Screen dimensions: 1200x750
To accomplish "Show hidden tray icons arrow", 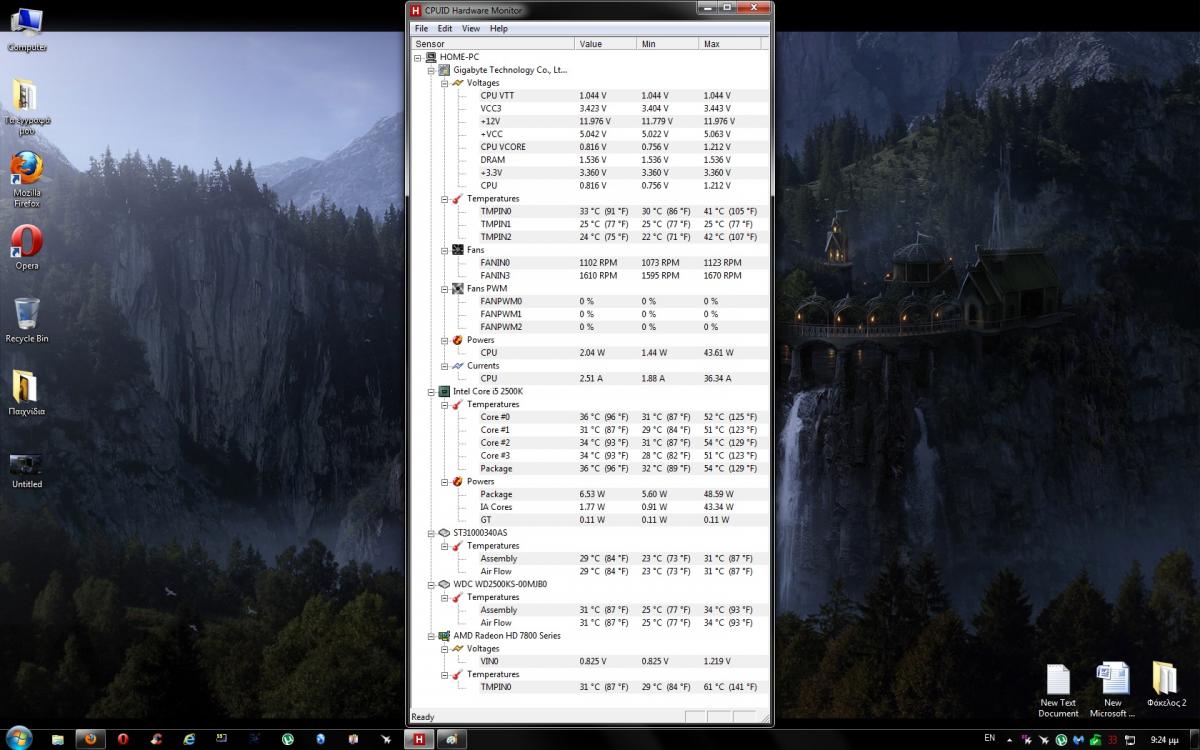I will 1010,739.
